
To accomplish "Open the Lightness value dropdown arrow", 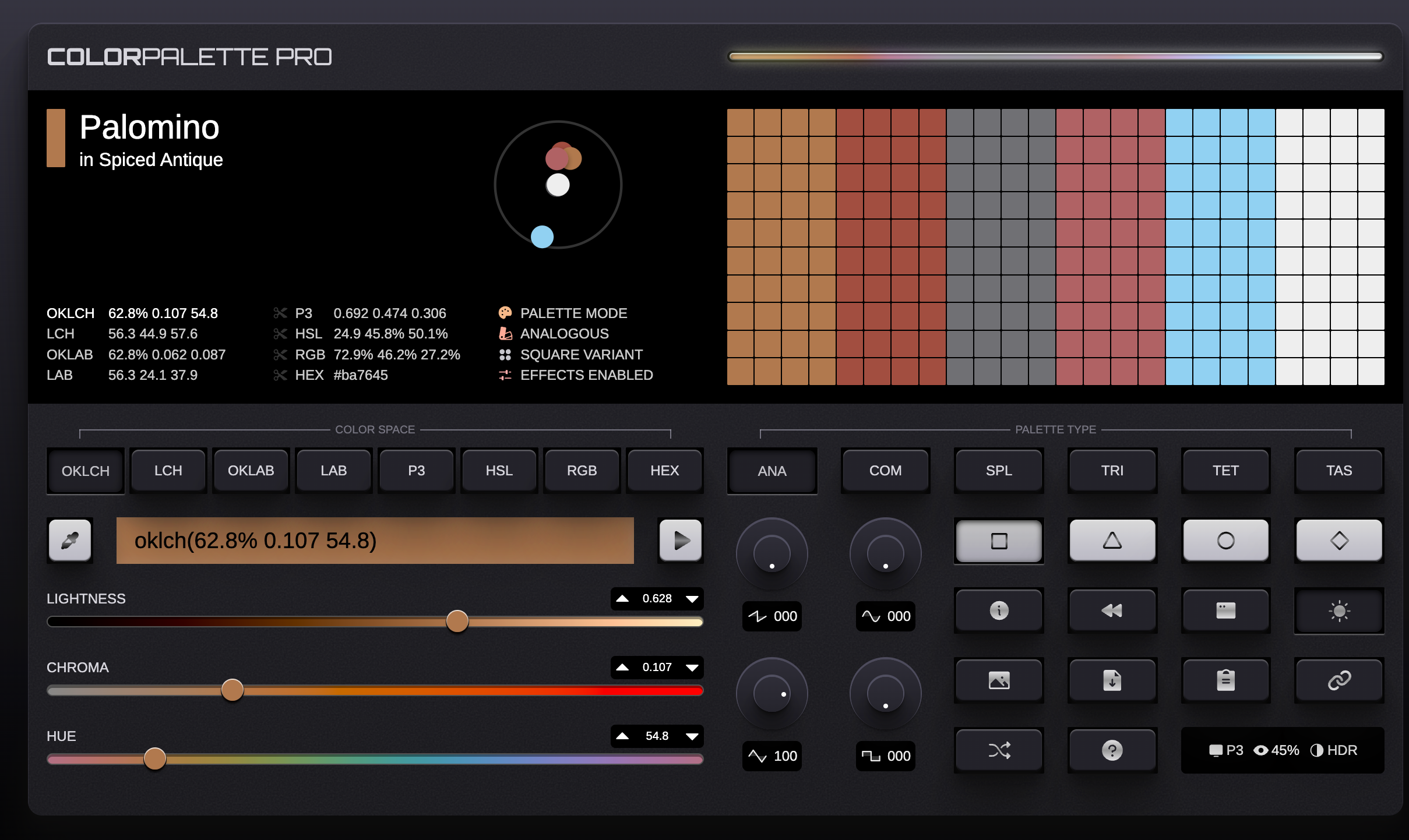I will (x=692, y=598).
